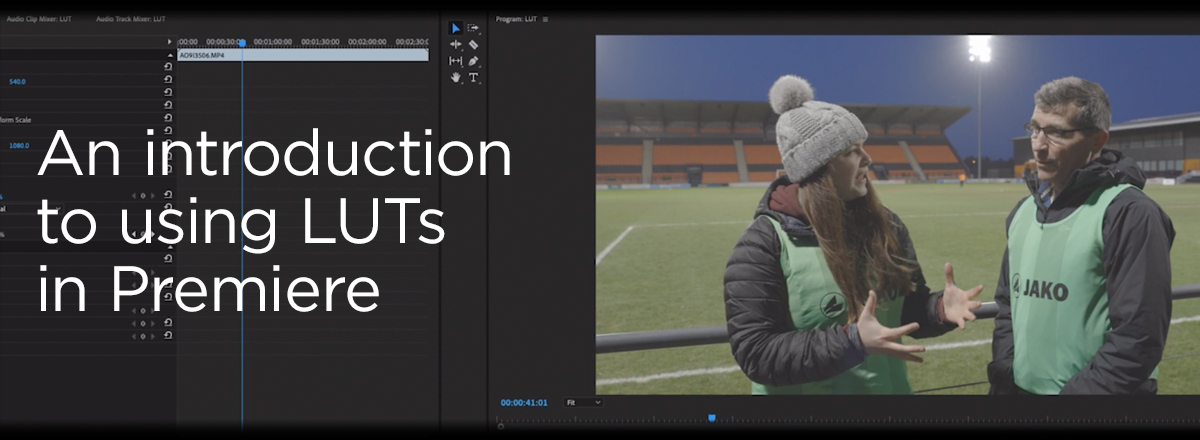Select the Ripple Edit tool
Image resolution: width=1200 pixels, height=440 pixels.
pyautogui.click(x=456, y=44)
